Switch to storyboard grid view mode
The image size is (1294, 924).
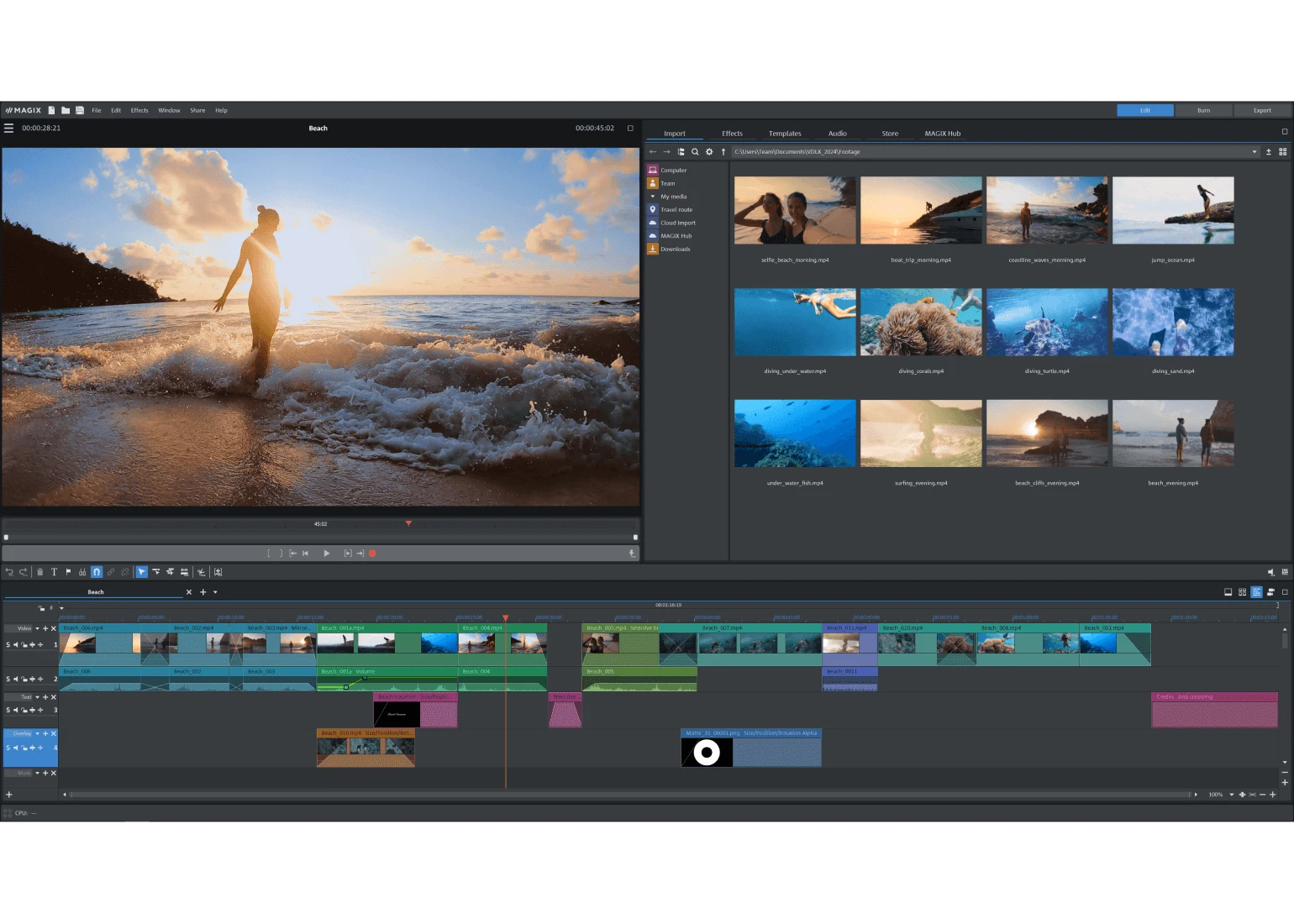click(x=1242, y=592)
